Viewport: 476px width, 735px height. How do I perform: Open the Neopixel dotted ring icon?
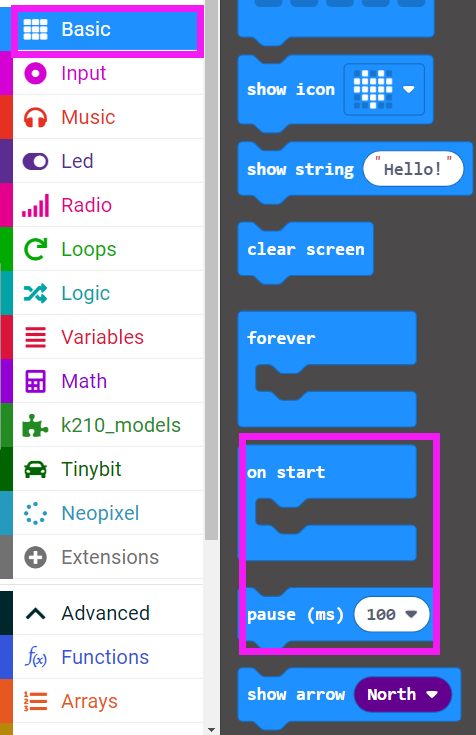[x=35, y=513]
